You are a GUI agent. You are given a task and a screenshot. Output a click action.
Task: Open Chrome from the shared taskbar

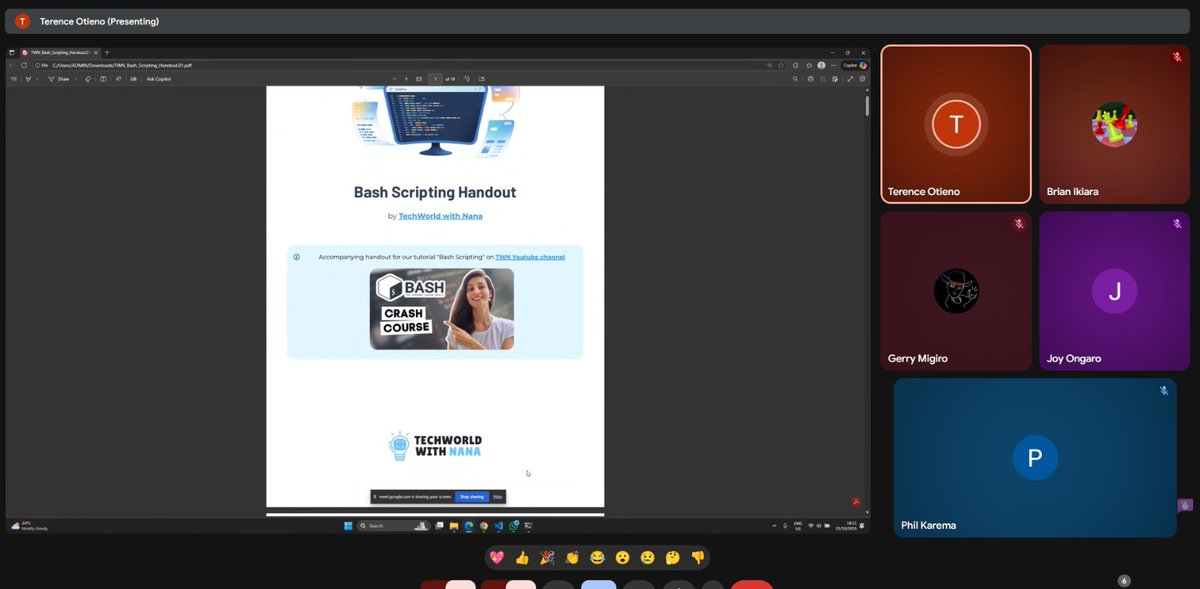pyautogui.click(x=483, y=525)
